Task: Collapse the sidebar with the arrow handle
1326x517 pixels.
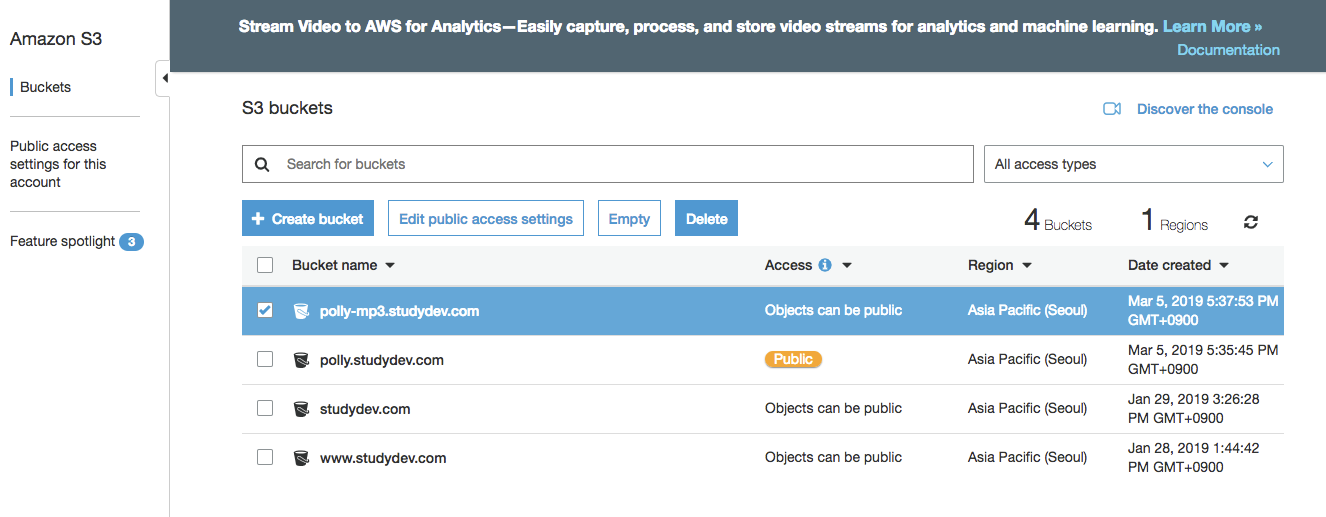Action: (x=164, y=79)
